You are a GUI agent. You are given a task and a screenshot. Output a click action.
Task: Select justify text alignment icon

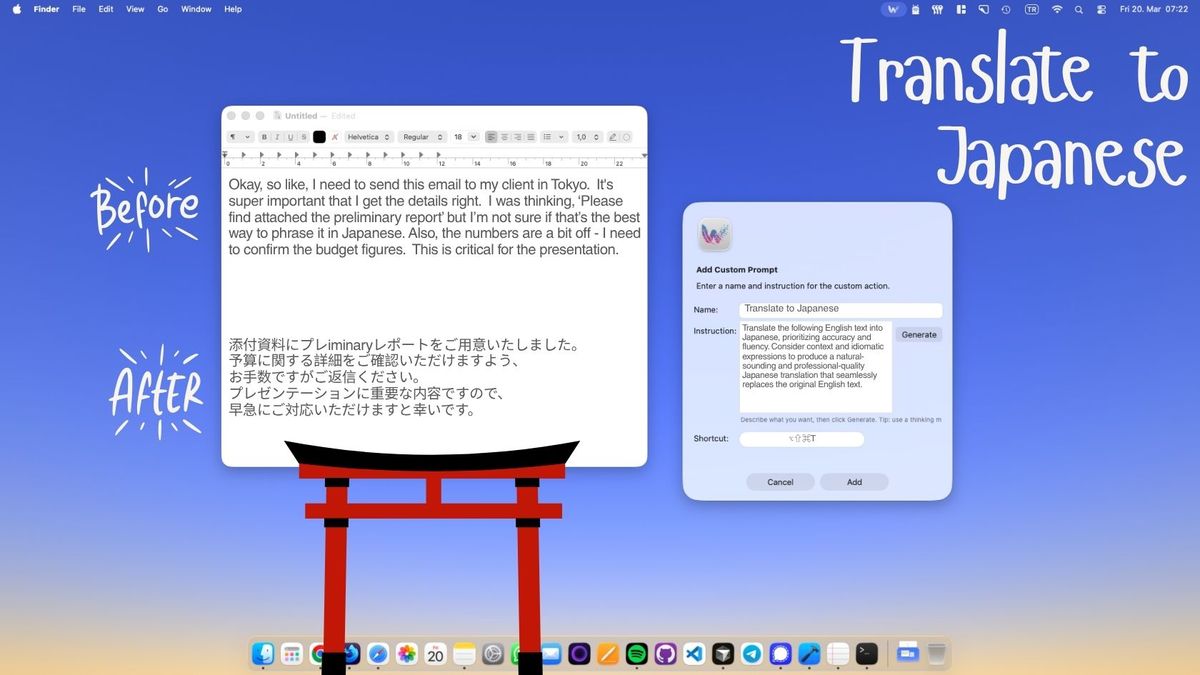click(531, 137)
